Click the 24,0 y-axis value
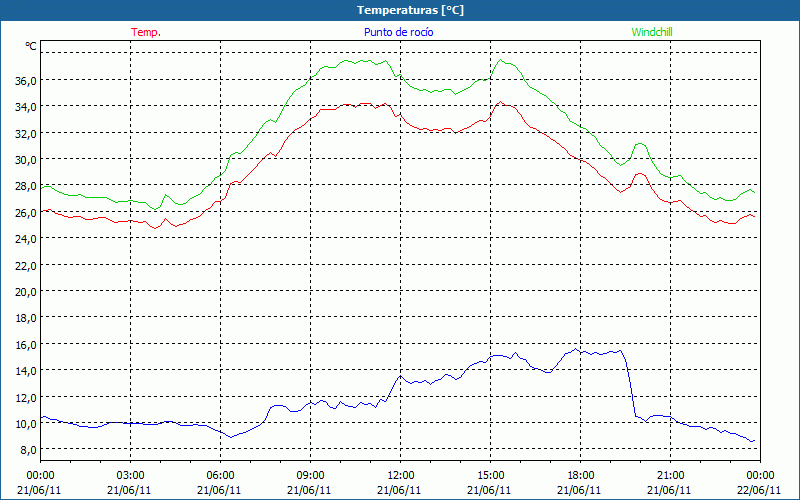 26,238
